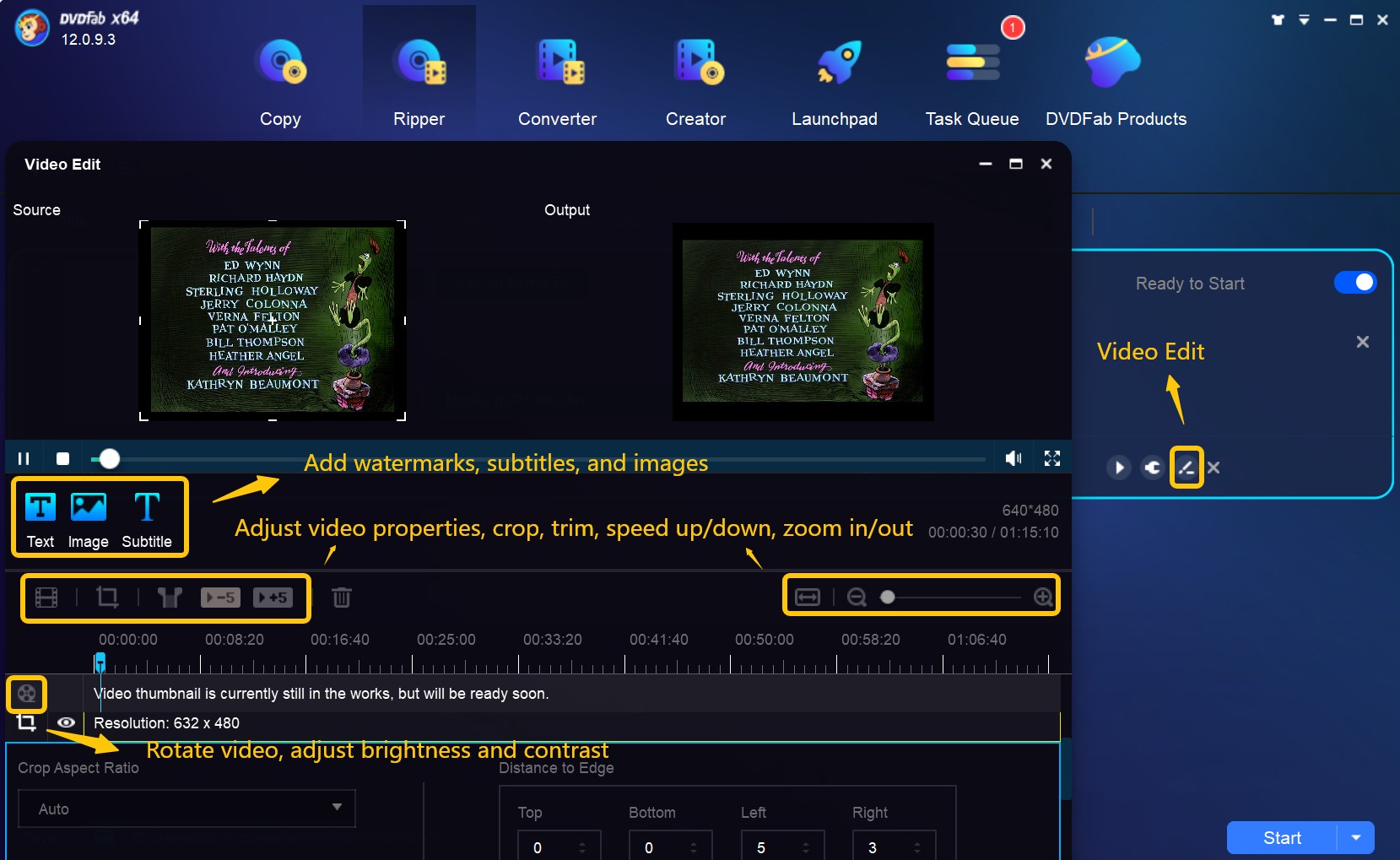Viewport: 1400px width, 860px height.
Task: Toggle the Ready to Start switch
Action: 1355,283
